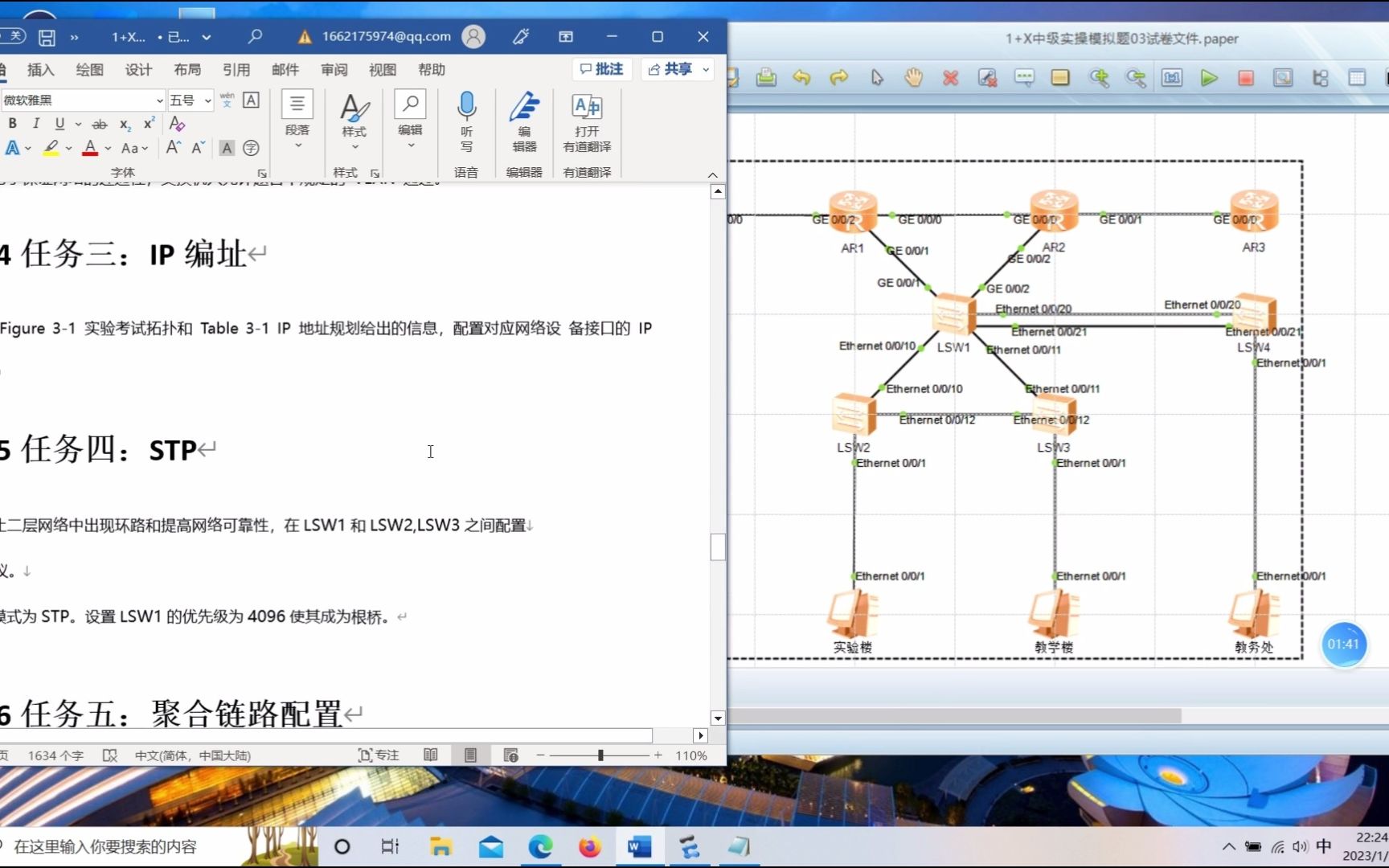Click the yellow palette rectangle tool in eNSP
This screenshot has height=868, width=1389.
tap(1060, 78)
